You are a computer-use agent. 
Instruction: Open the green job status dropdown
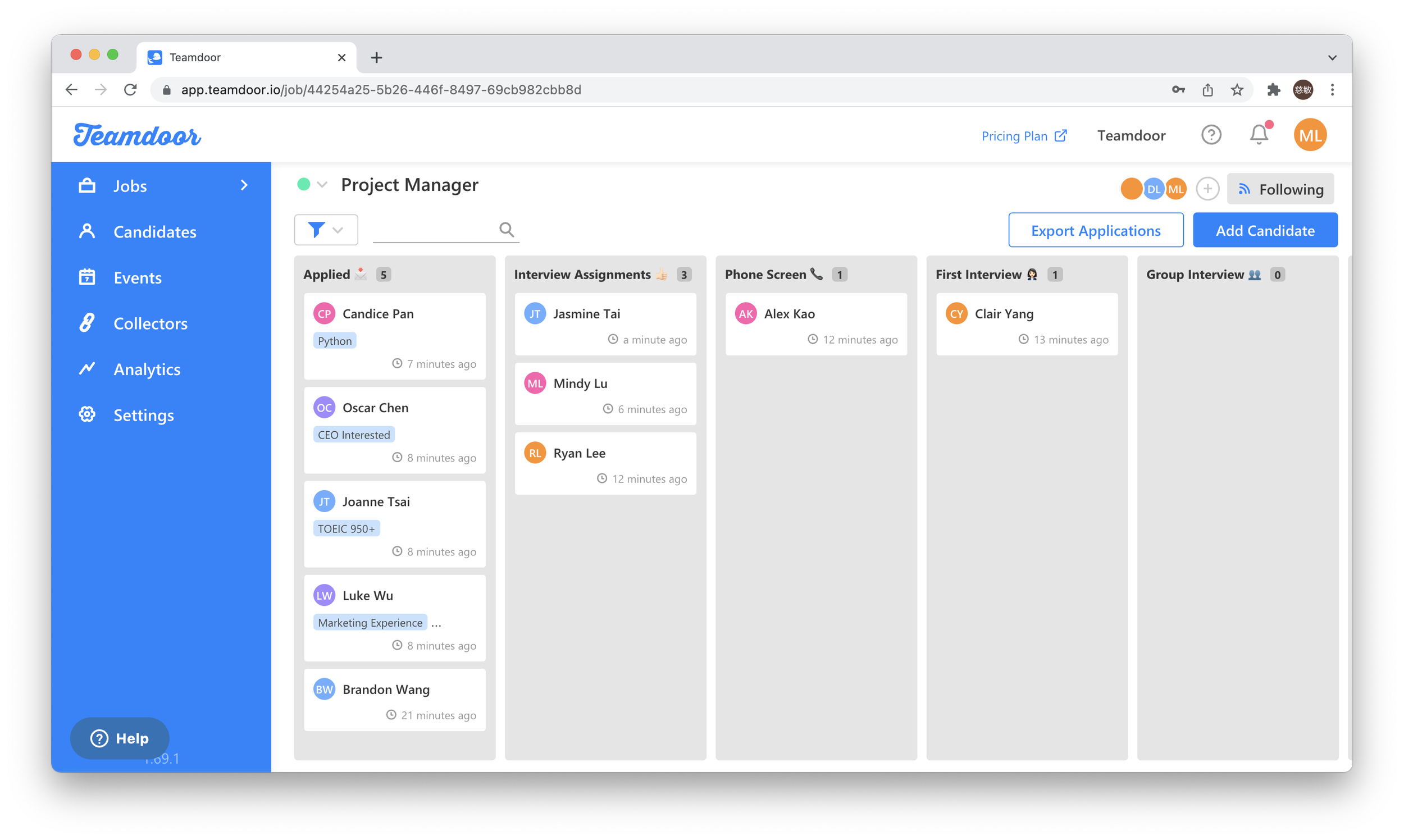pyautogui.click(x=312, y=185)
